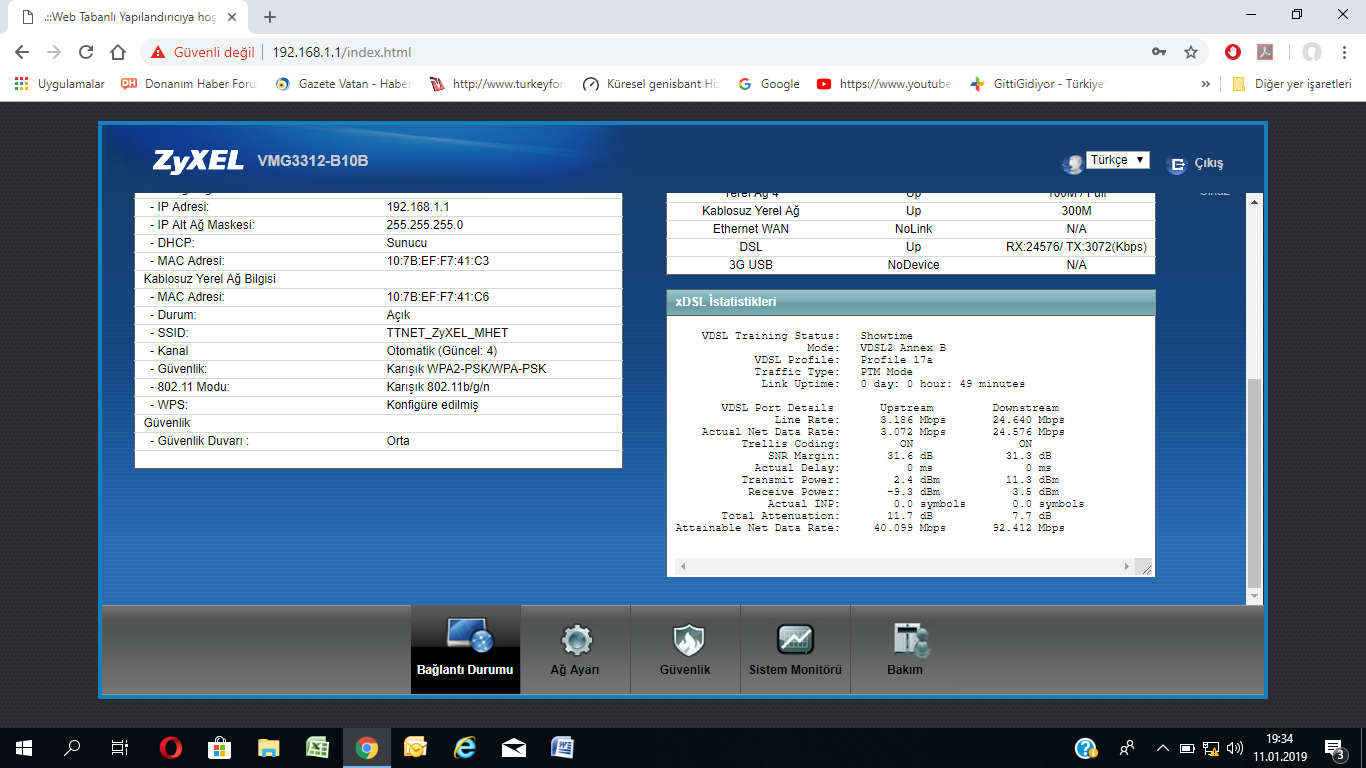The width and height of the screenshot is (1366, 768).
Task: Click the Çıkış logout icon
Action: [x=1178, y=163]
